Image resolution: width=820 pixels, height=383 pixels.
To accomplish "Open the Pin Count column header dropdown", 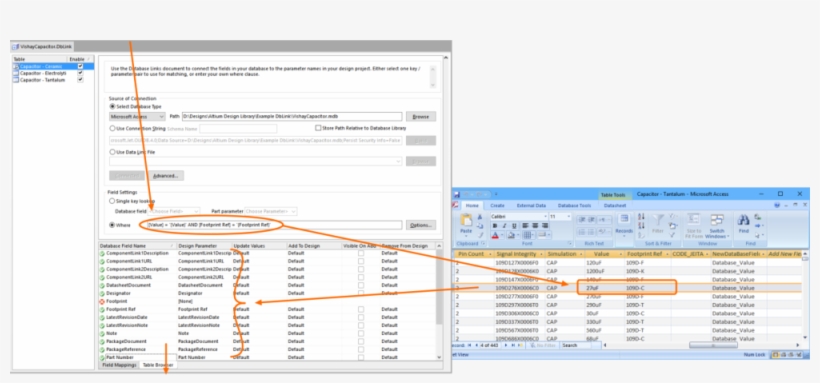I will pyautogui.click(x=489, y=254).
